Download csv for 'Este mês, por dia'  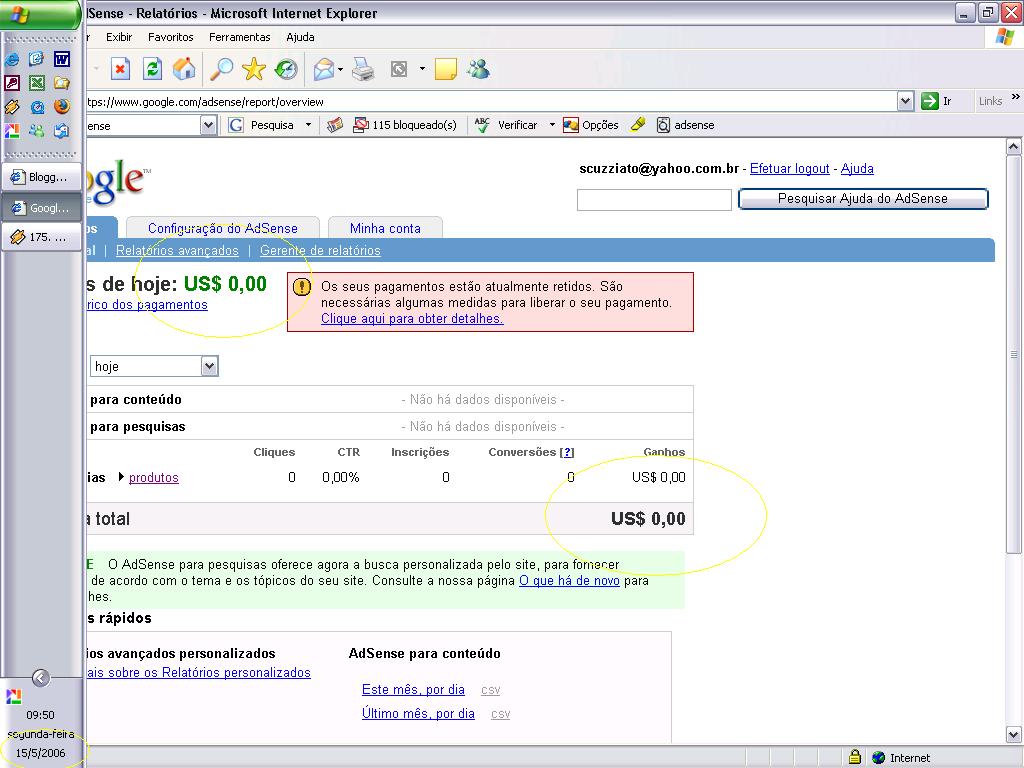coord(490,690)
